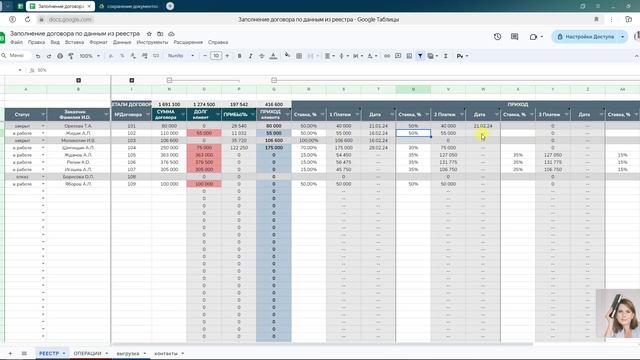Screen dimensions: 640x360
Task: Open the Формат menu
Action: click(98, 42)
